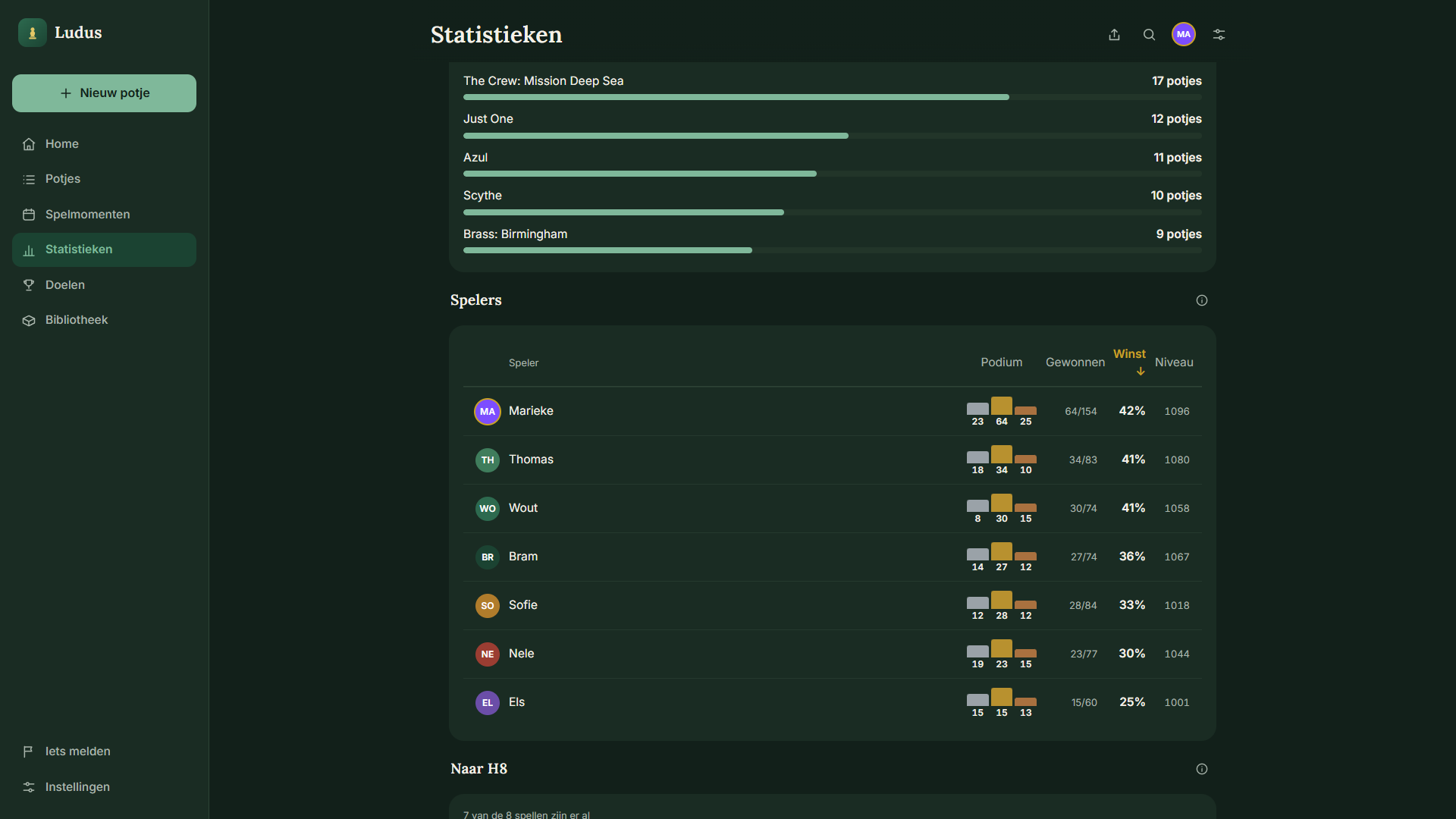Click Bram's BR avatar
The height and width of the screenshot is (819, 1456).
pos(488,557)
